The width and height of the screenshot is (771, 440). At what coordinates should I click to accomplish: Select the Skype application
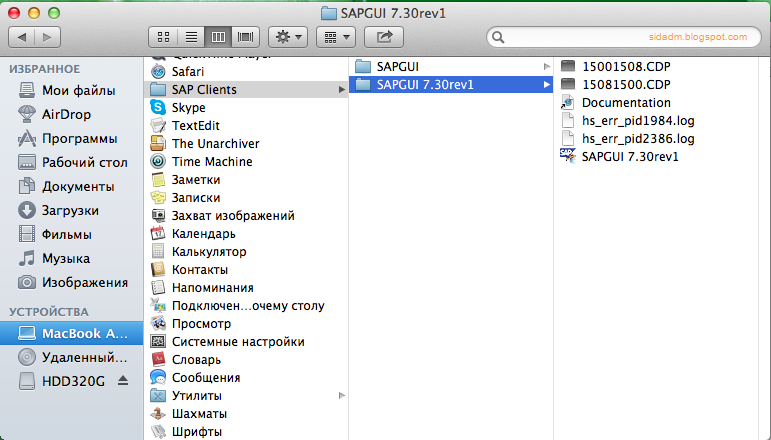point(246,108)
